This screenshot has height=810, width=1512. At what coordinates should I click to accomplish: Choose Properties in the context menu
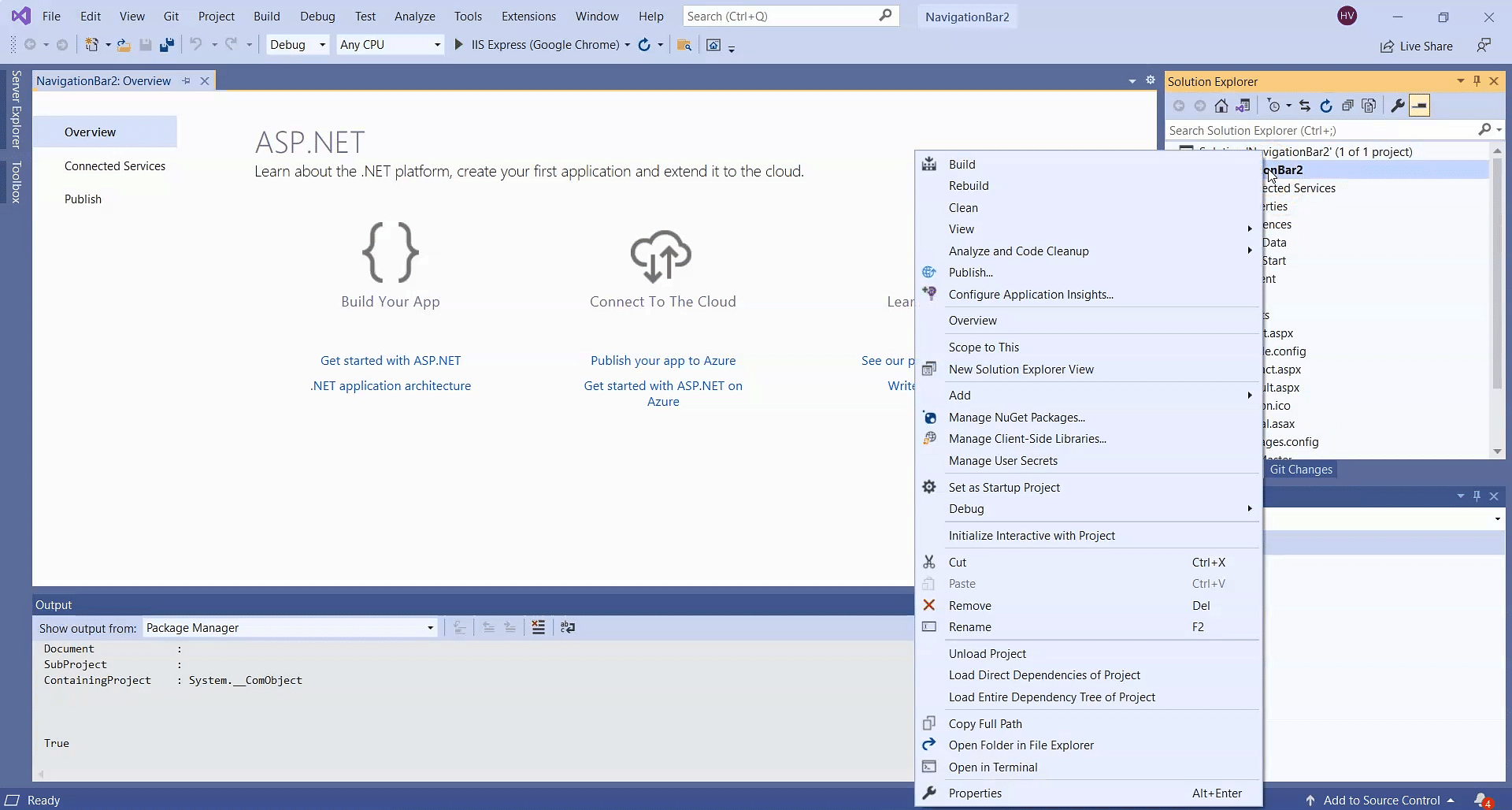1088,793
